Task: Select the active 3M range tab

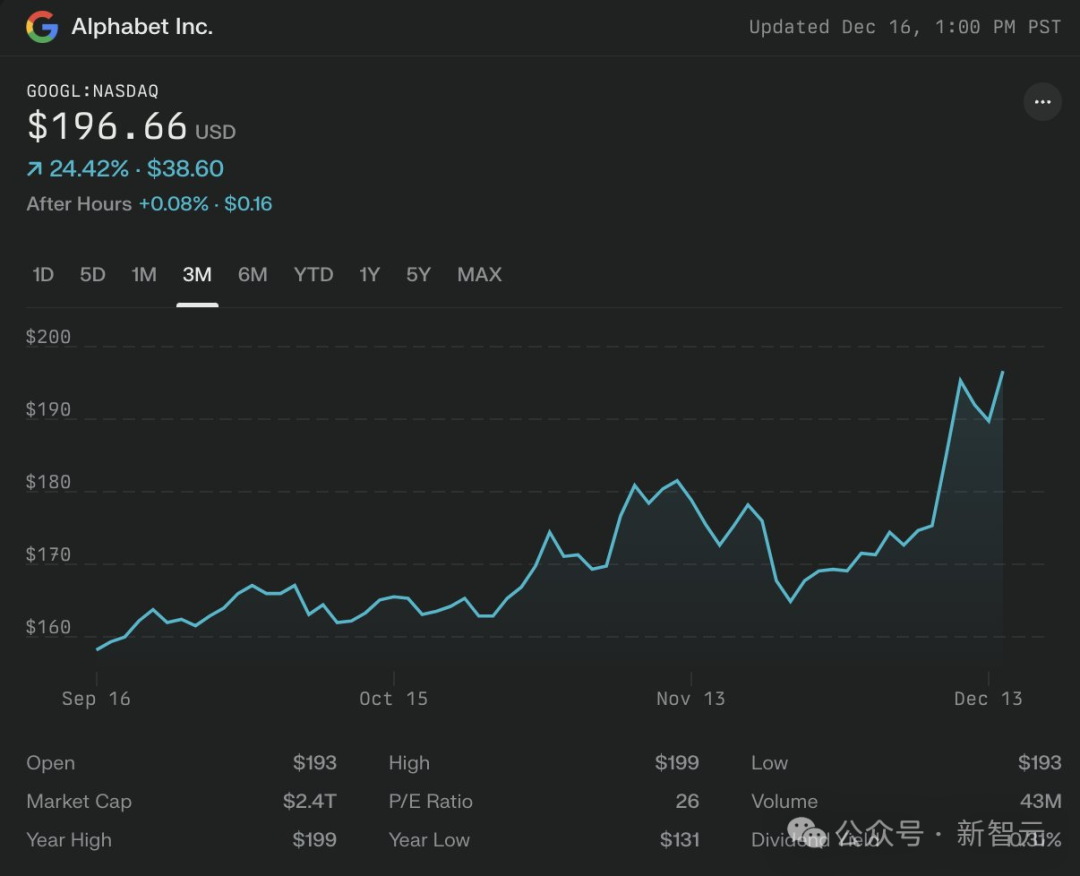Action: (x=197, y=275)
